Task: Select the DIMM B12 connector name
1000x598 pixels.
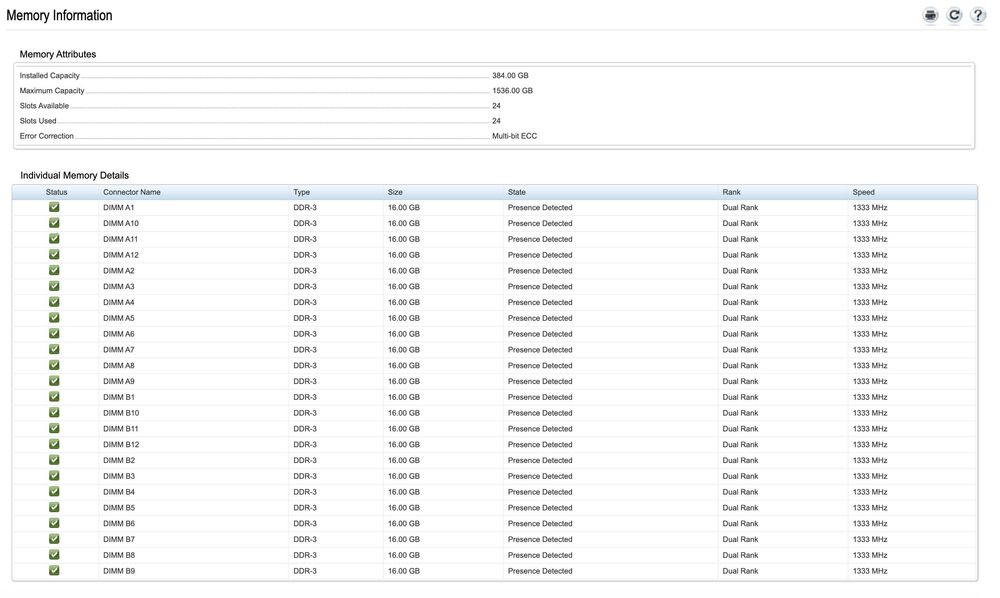Action: tap(121, 444)
